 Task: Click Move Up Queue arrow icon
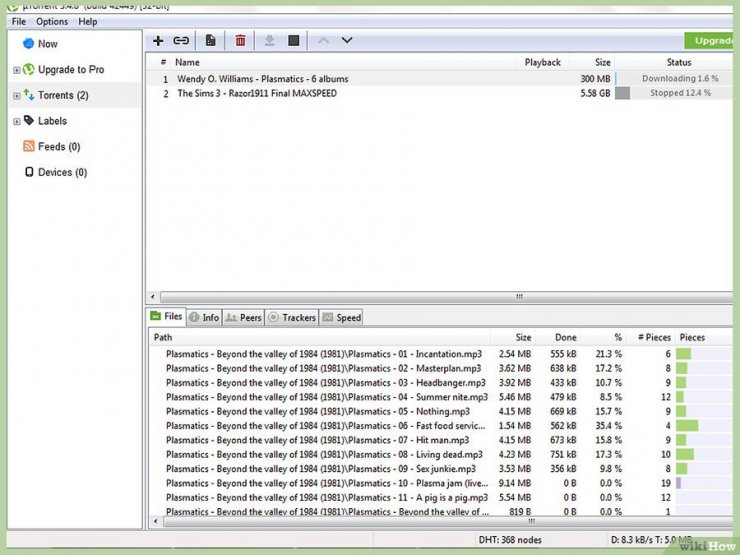tap(323, 41)
